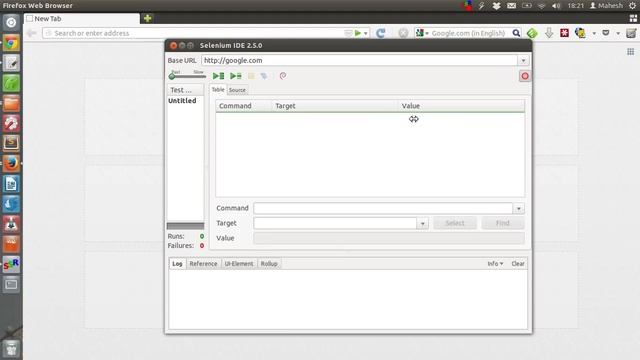
Task: Open the Base URL dropdown arrow
Action: pos(523,60)
